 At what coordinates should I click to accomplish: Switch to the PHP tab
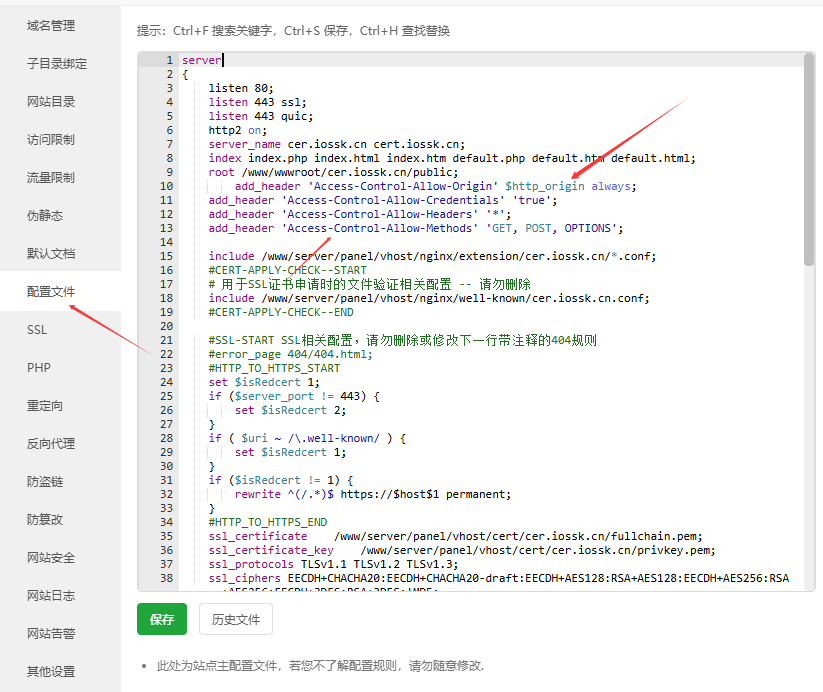(x=39, y=368)
